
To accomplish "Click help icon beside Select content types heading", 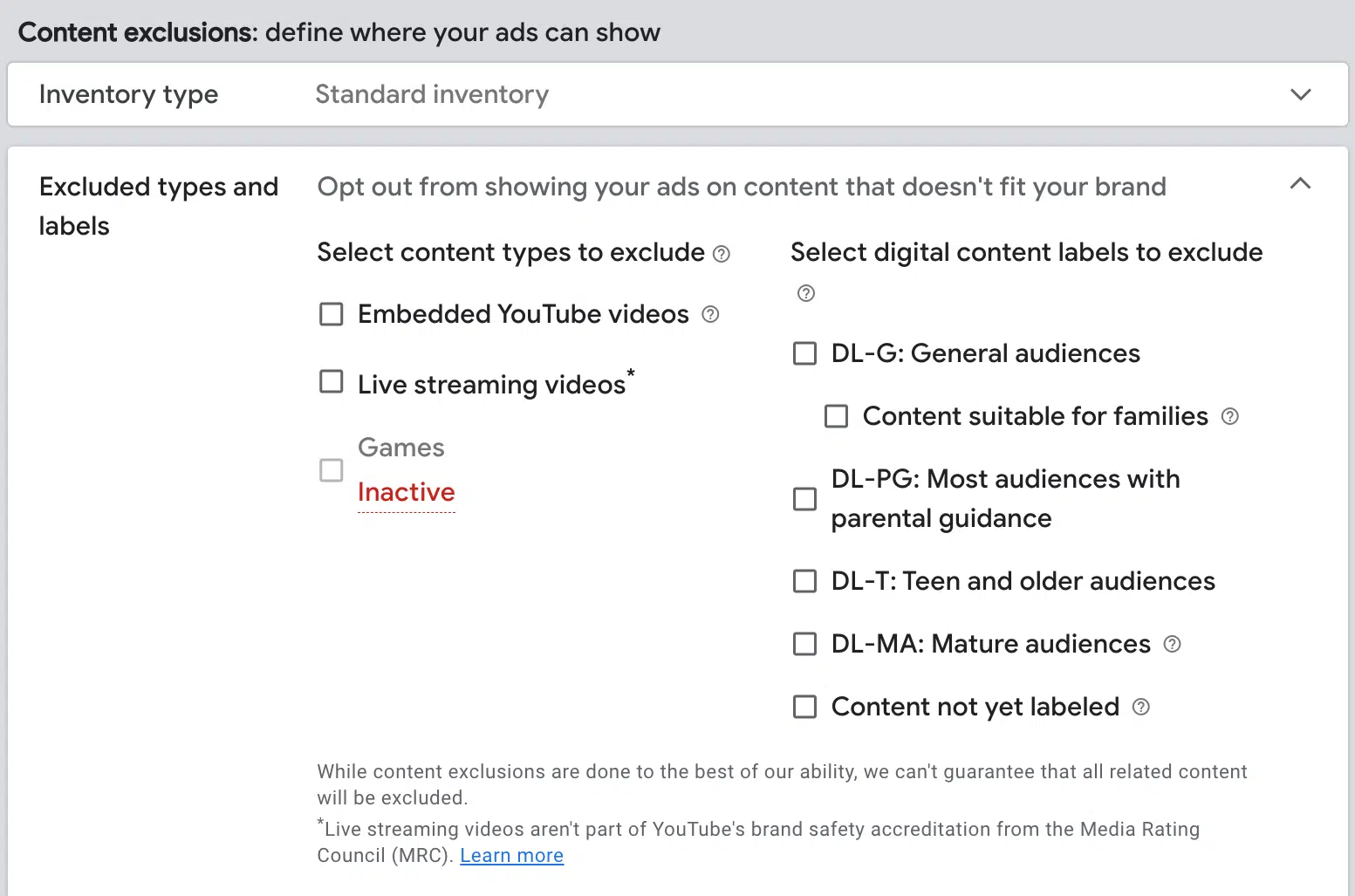I will coord(722,254).
